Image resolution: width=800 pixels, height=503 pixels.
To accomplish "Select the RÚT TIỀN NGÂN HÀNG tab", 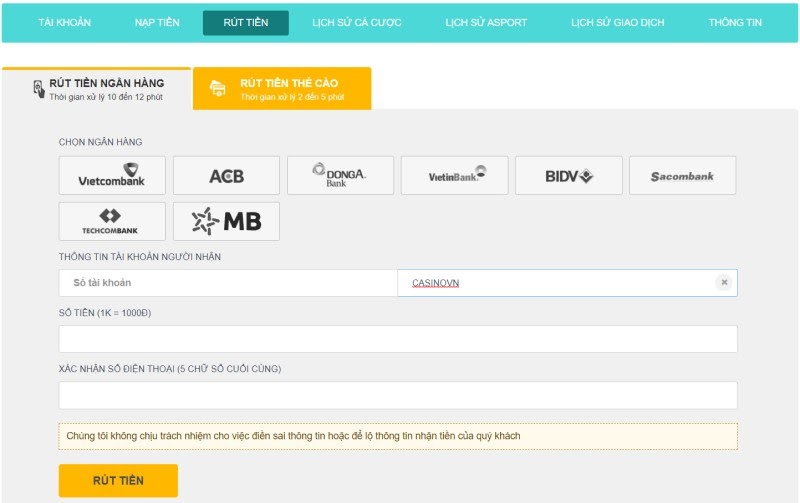I will 97,89.
